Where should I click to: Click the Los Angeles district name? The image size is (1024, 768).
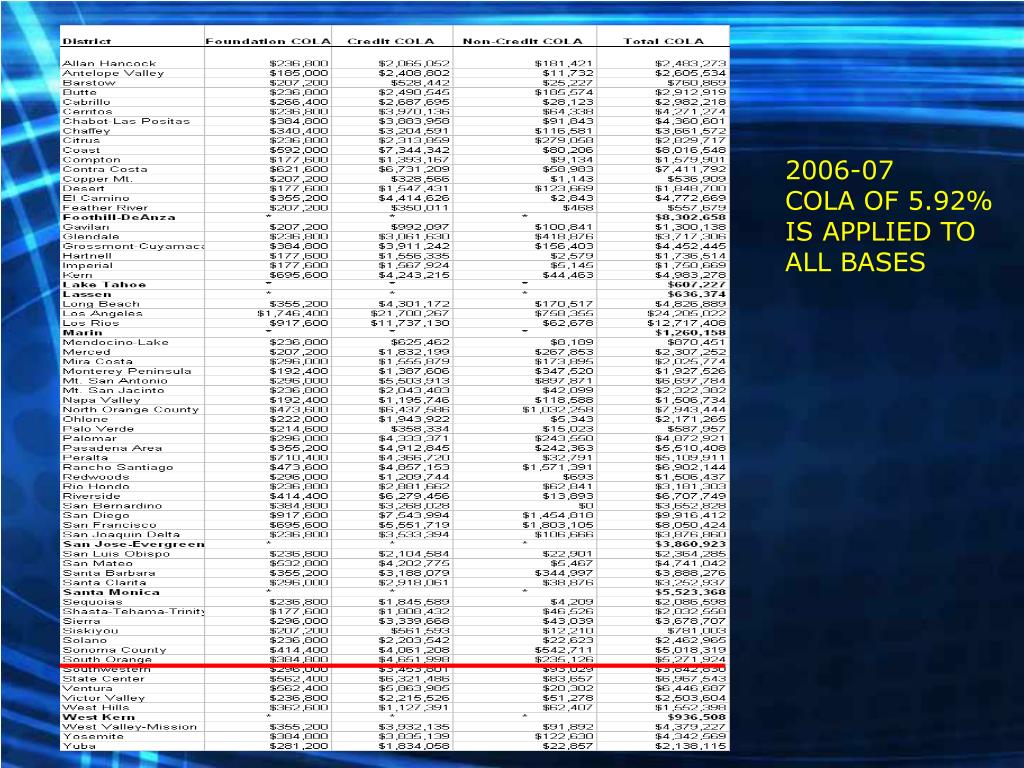(x=103, y=313)
